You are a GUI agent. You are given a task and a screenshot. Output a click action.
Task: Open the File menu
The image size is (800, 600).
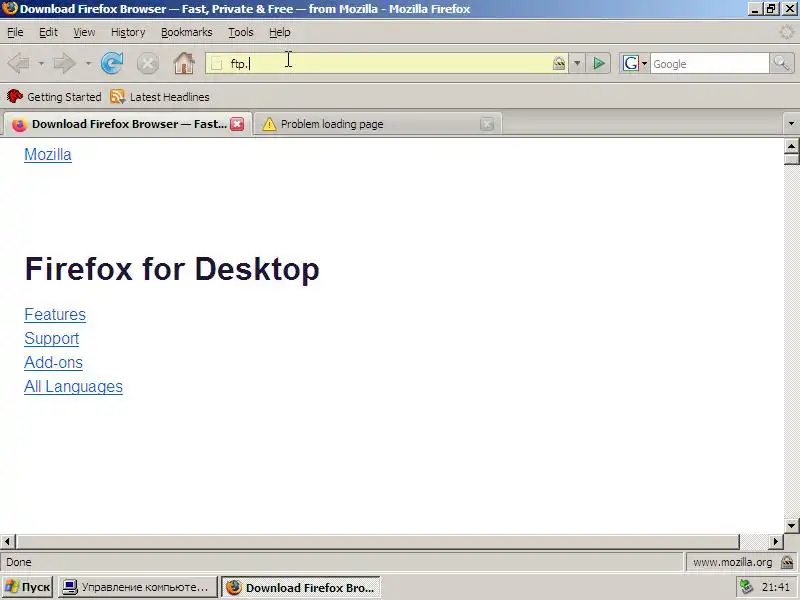pos(15,32)
